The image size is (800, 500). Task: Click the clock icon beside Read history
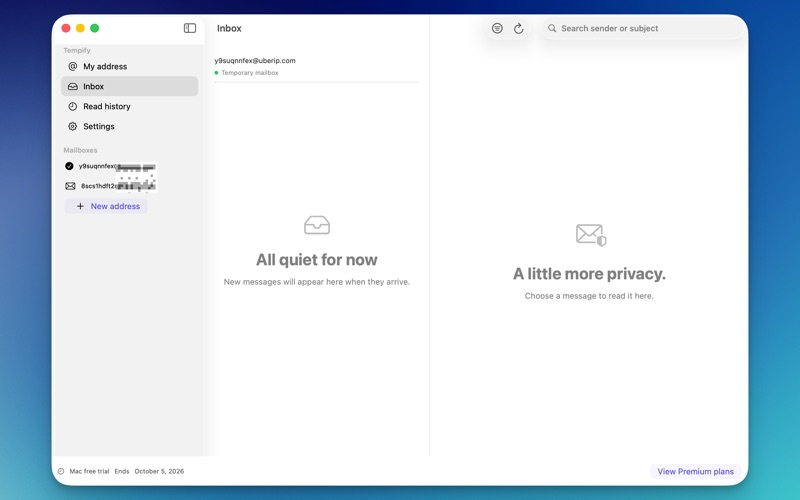(73, 106)
